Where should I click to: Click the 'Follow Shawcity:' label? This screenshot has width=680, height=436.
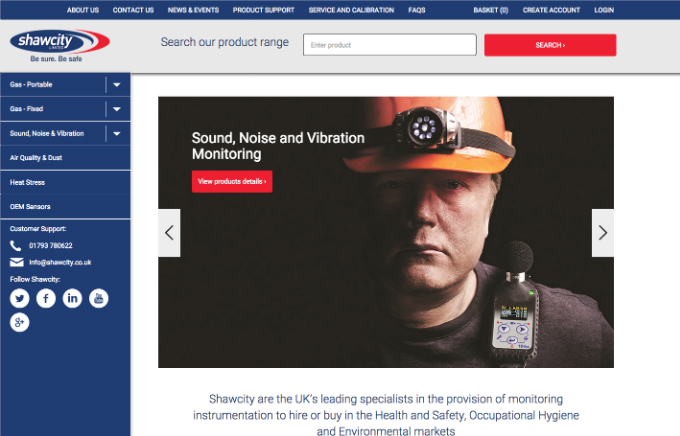click(35, 279)
